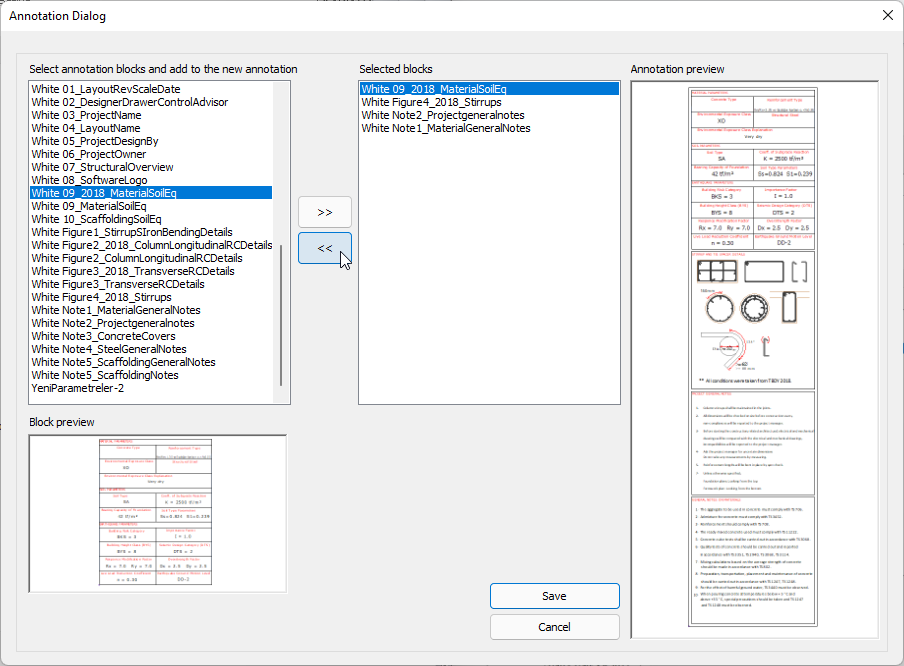Choose White 08_SoftwareLogo from the list

89,180
